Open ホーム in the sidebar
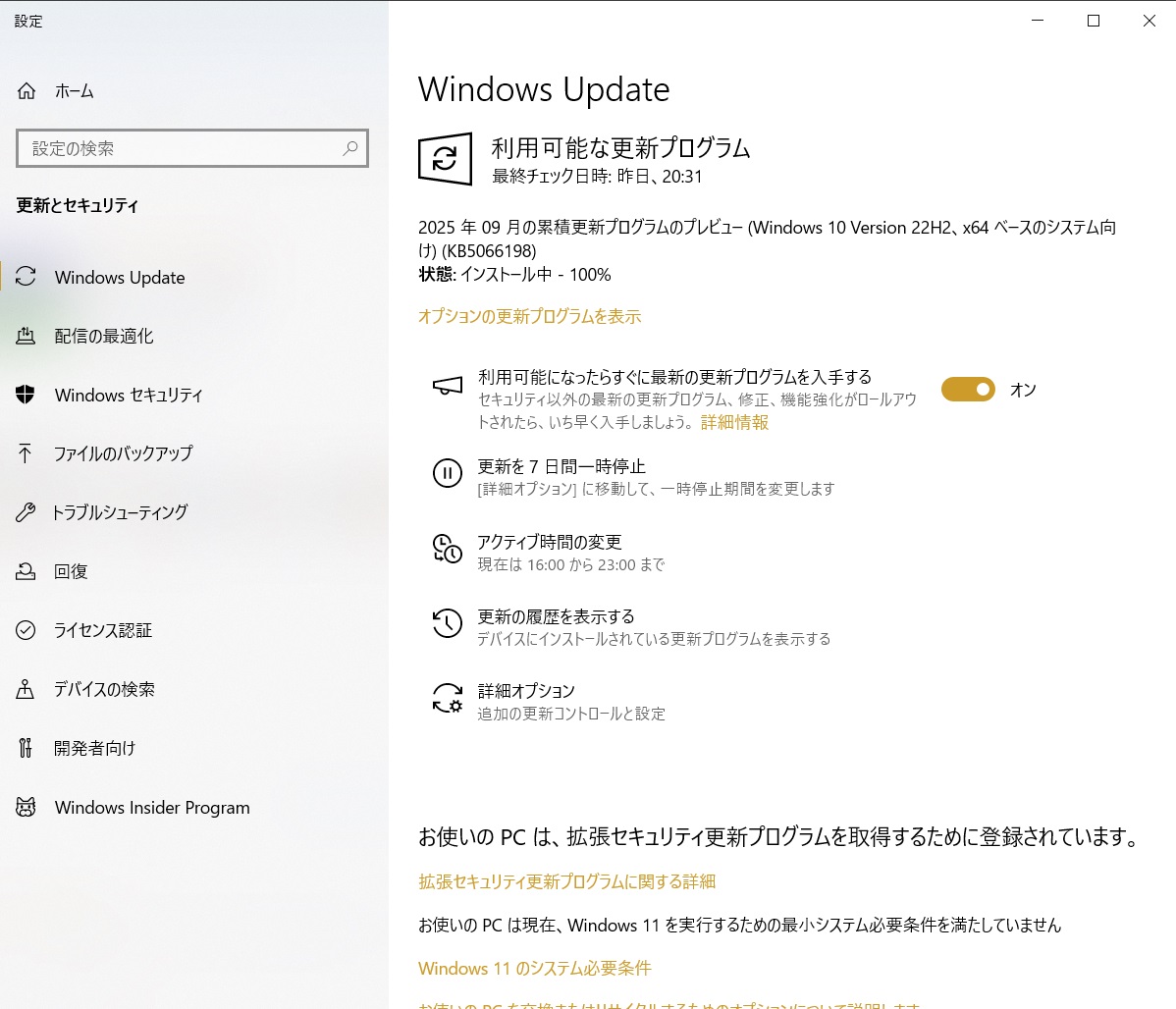This screenshot has width=1176, height=1009. 75,91
